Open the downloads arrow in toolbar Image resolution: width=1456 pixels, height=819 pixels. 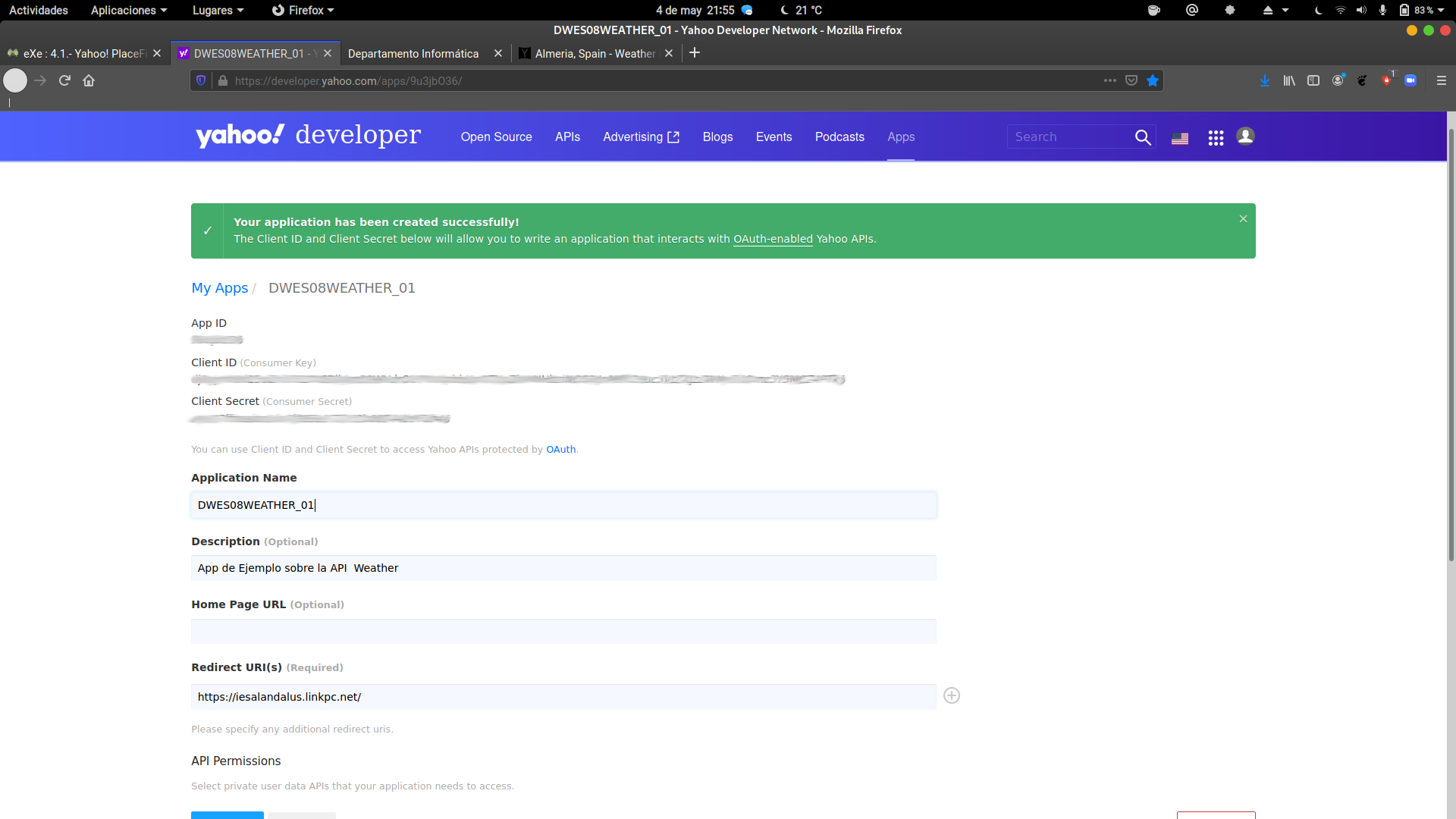tap(1265, 80)
